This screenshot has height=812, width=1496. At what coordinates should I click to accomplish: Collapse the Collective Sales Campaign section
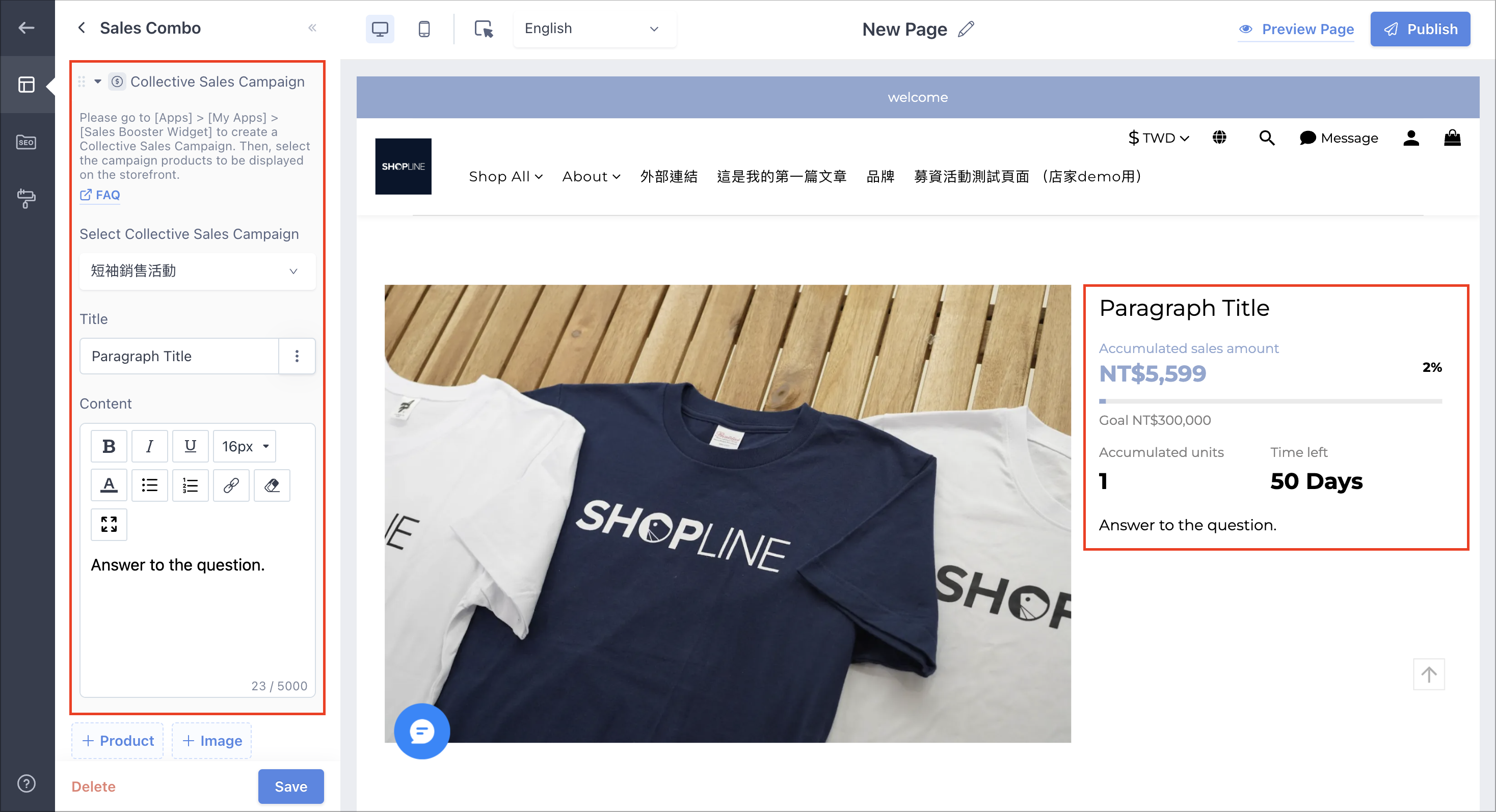97,82
